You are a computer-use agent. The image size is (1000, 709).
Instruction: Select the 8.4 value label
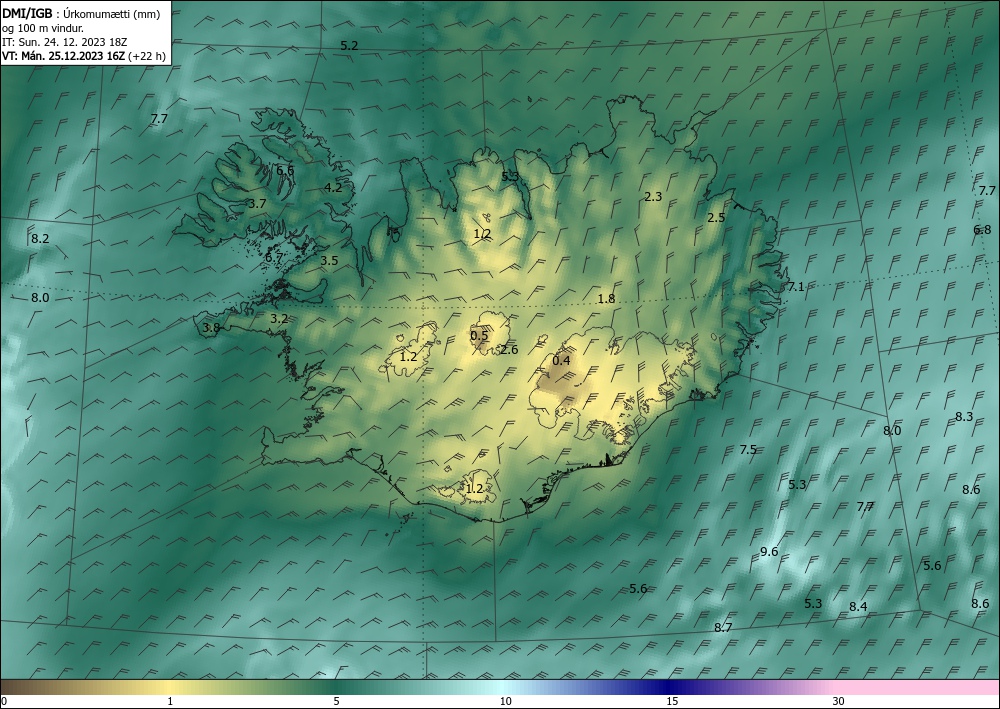[x=858, y=607]
